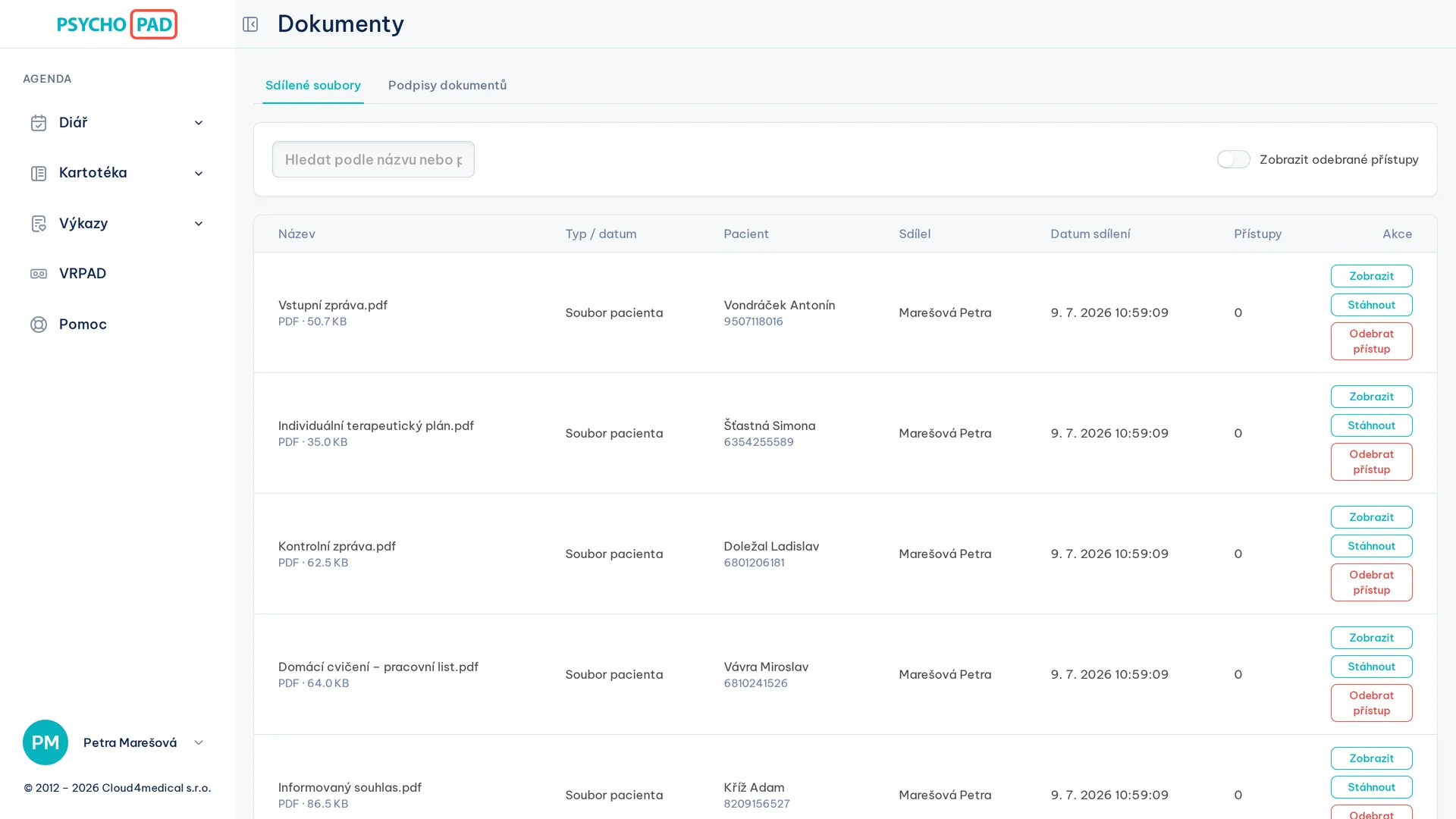This screenshot has width=1456, height=819.
Task: Click the PM user avatar
Action: 45,742
